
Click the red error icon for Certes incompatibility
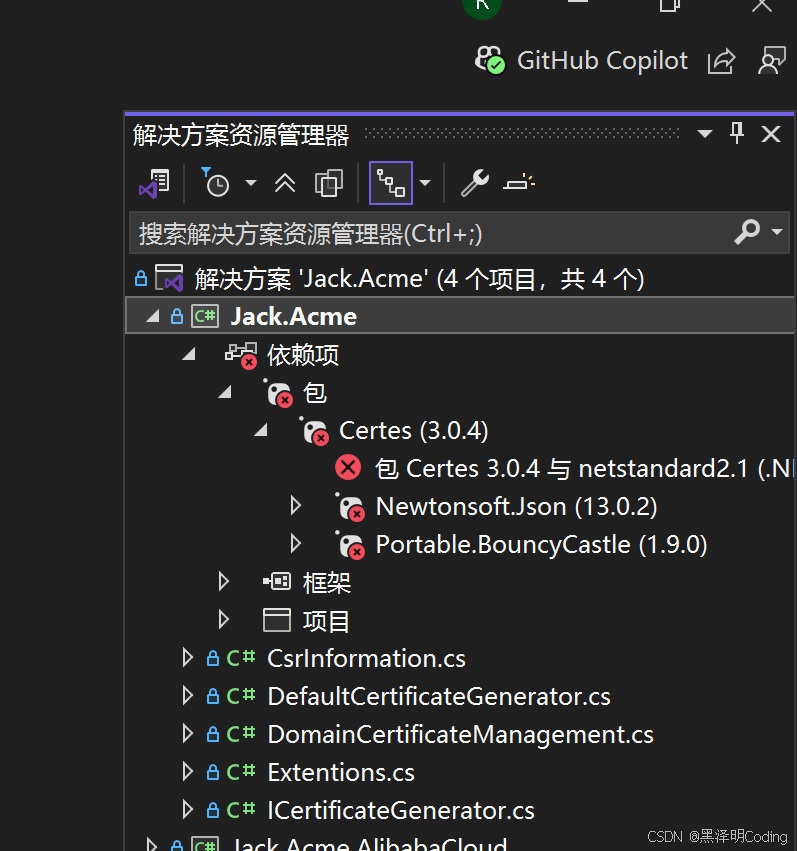(348, 467)
